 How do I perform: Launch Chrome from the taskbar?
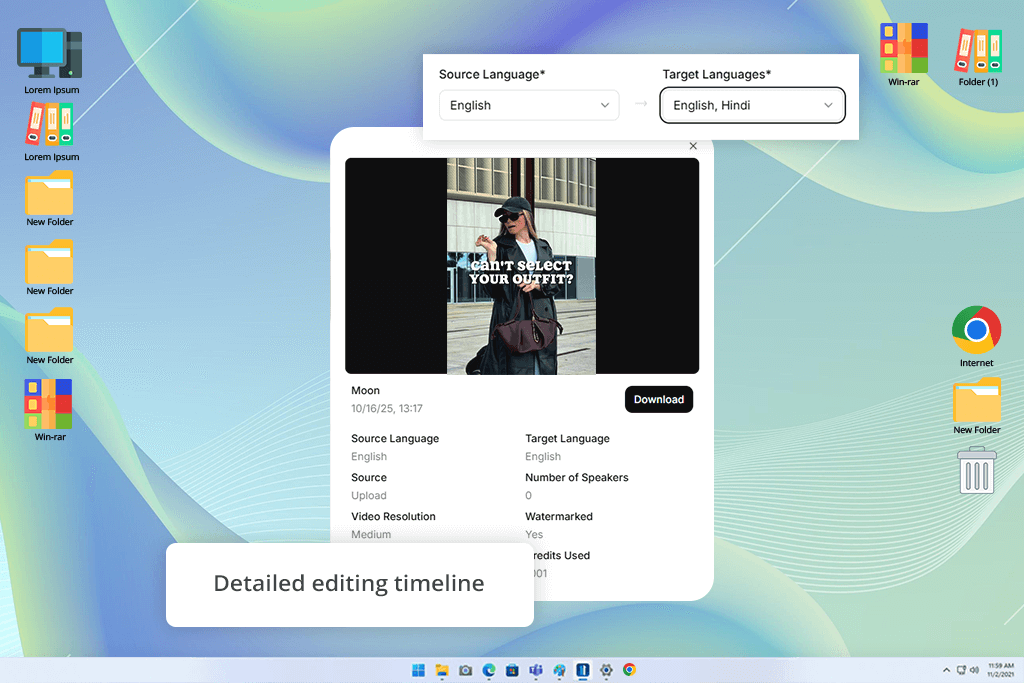[629, 670]
